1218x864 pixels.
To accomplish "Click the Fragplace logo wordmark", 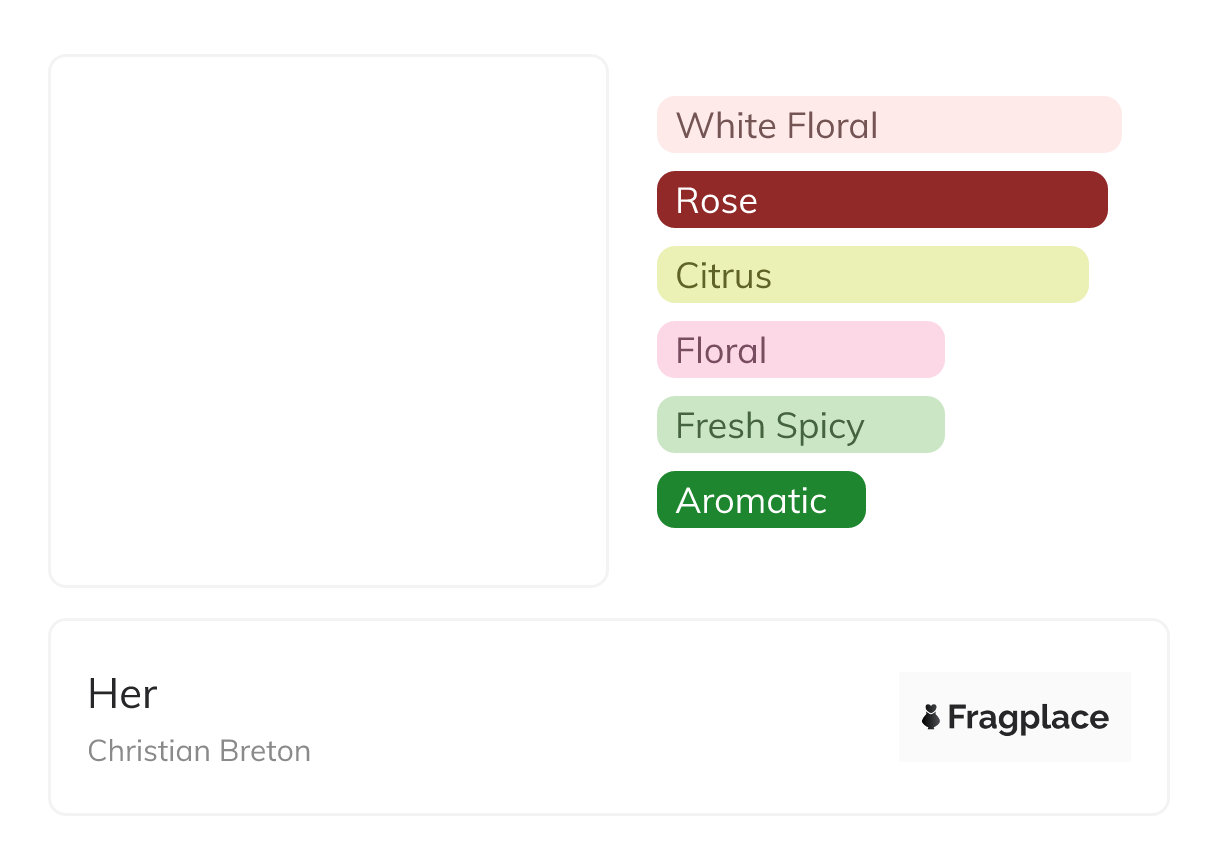I will [1016, 717].
